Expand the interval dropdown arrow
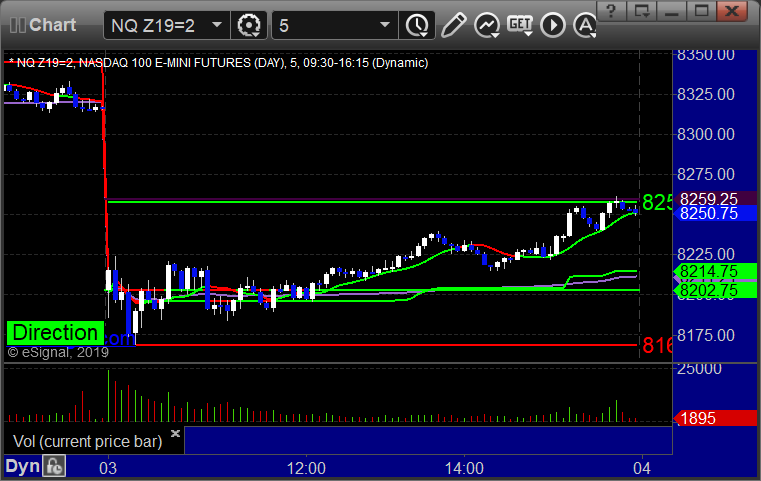Image resolution: width=761 pixels, height=481 pixels. [385, 25]
